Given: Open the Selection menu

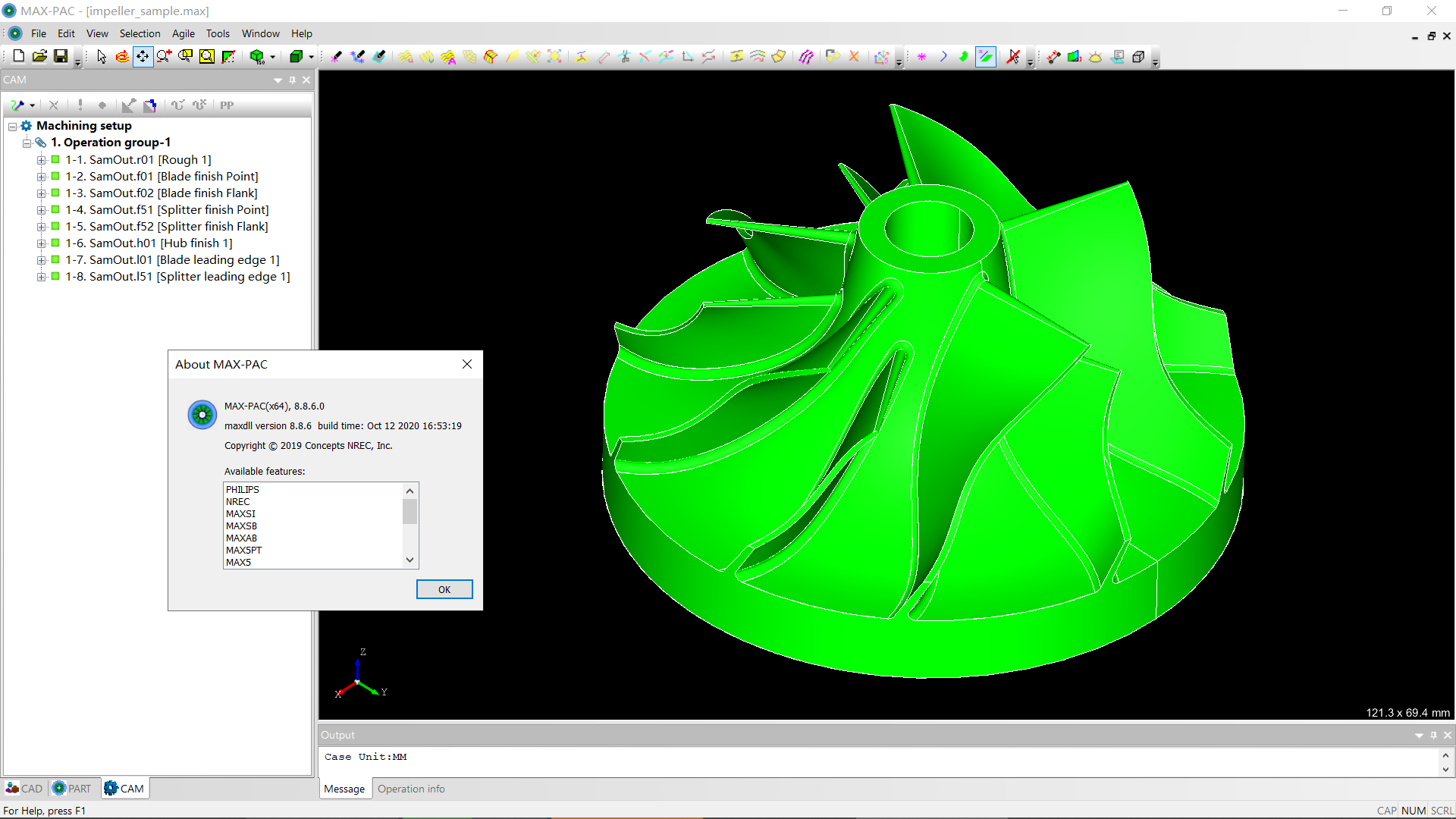Looking at the screenshot, I should pyautogui.click(x=140, y=33).
